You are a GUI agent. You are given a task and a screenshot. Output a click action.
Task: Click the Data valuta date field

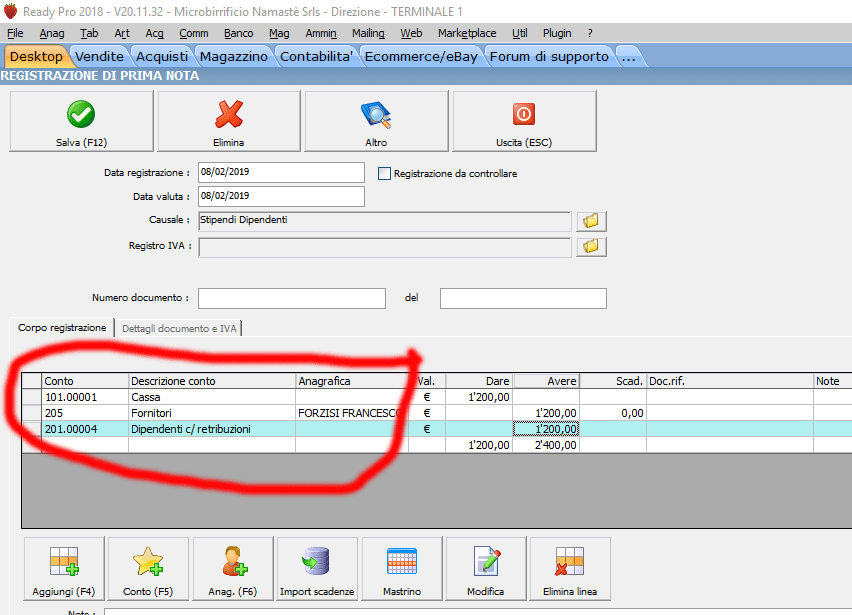tap(281, 196)
